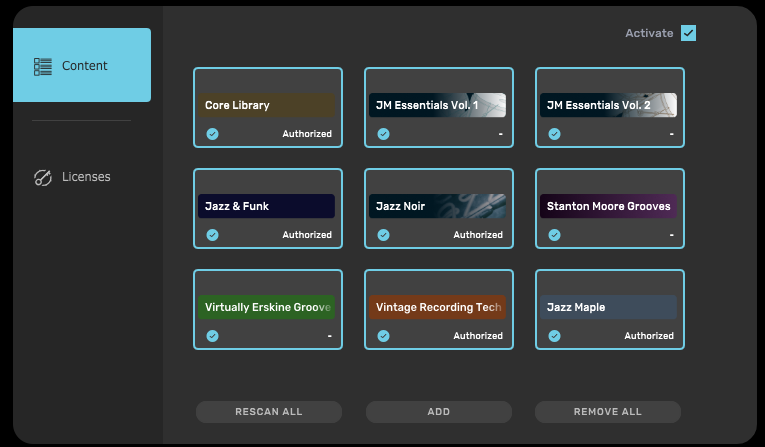Select the Jazz Maple banner
The width and height of the screenshot is (765, 447).
coord(608,307)
